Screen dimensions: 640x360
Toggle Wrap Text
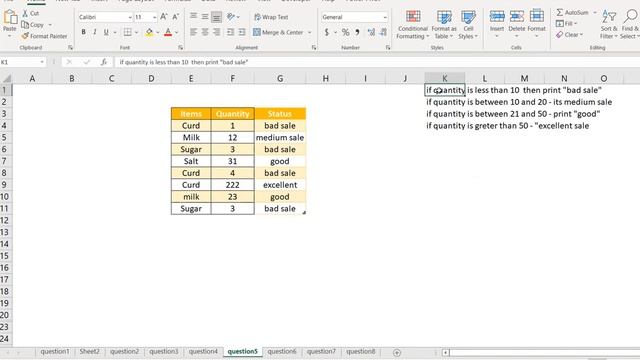click(x=271, y=17)
